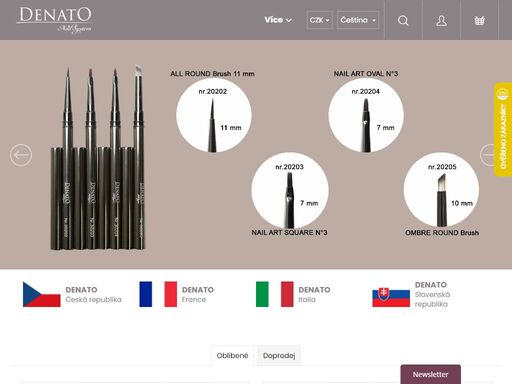This screenshot has width=512, height=384.
Task: Click the OMBRE ROUND Brush text
Action: coord(442,233)
